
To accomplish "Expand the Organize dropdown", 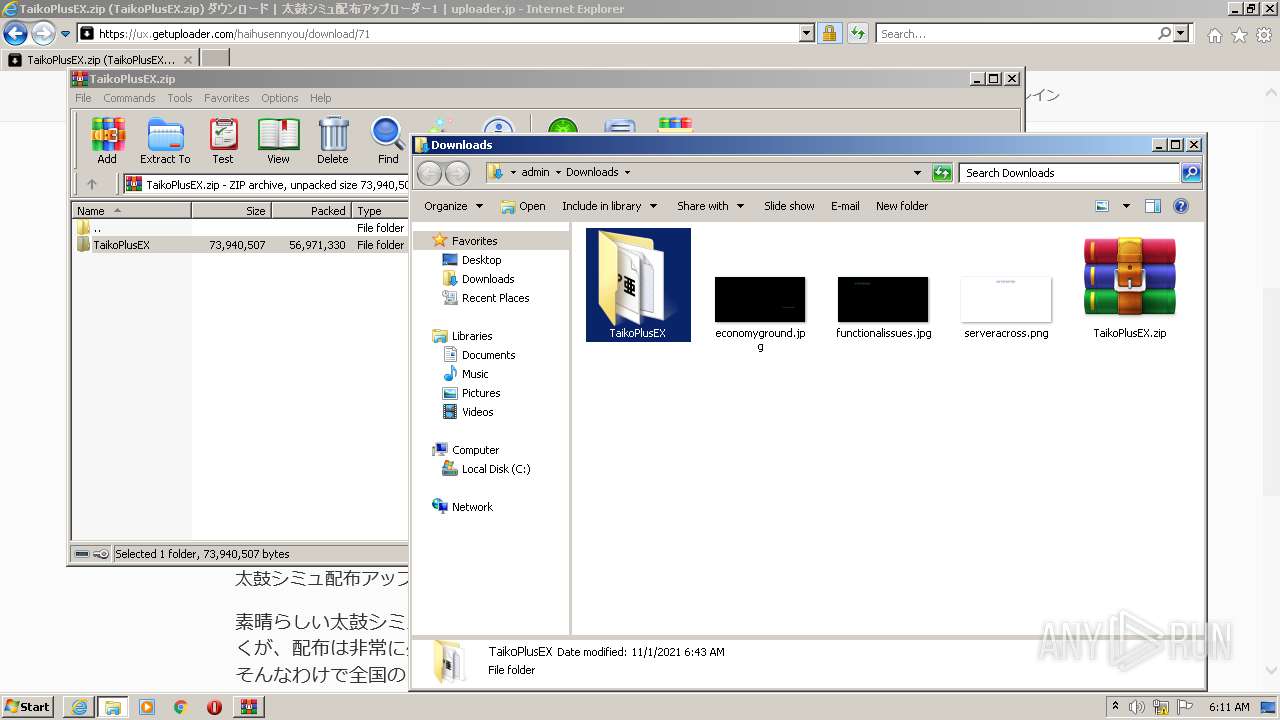I will point(453,206).
